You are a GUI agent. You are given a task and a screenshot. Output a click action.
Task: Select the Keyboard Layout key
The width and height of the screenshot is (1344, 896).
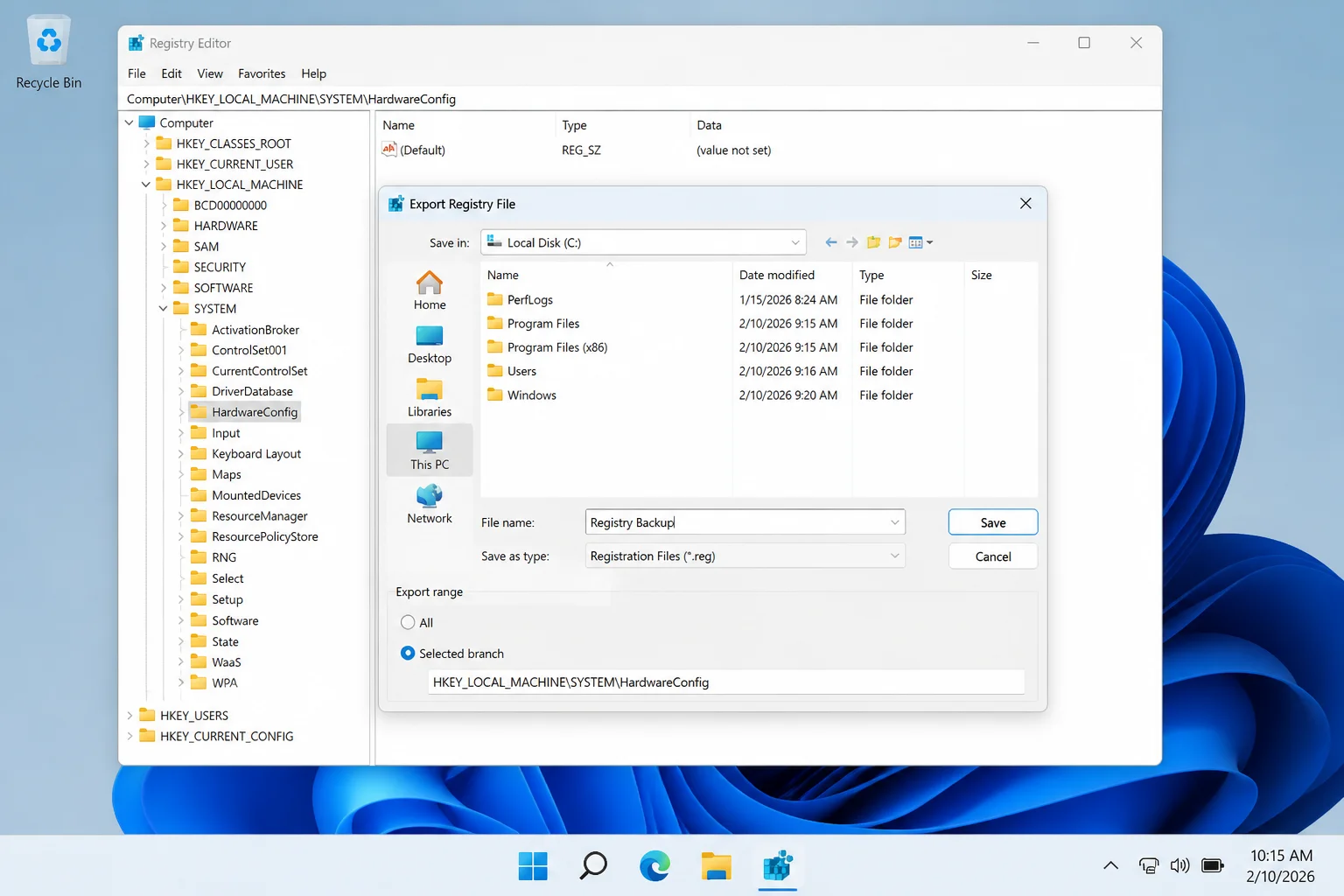[x=255, y=454]
